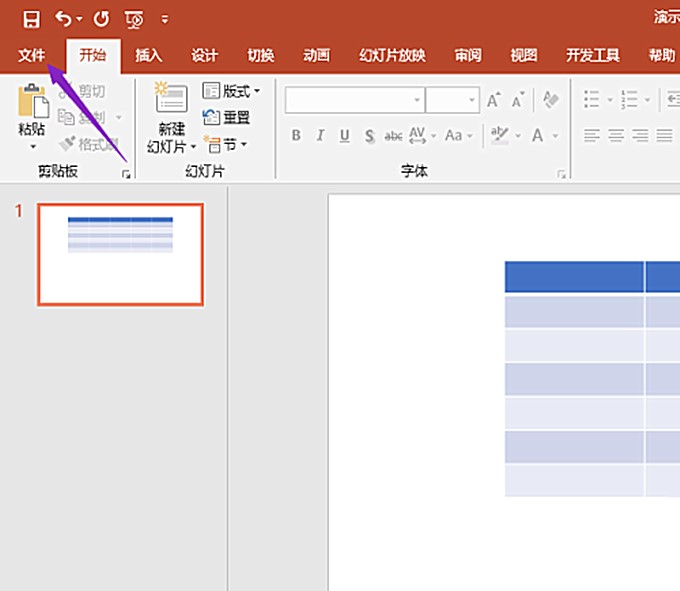Open the font size dropdown

pyautogui.click(x=472, y=101)
